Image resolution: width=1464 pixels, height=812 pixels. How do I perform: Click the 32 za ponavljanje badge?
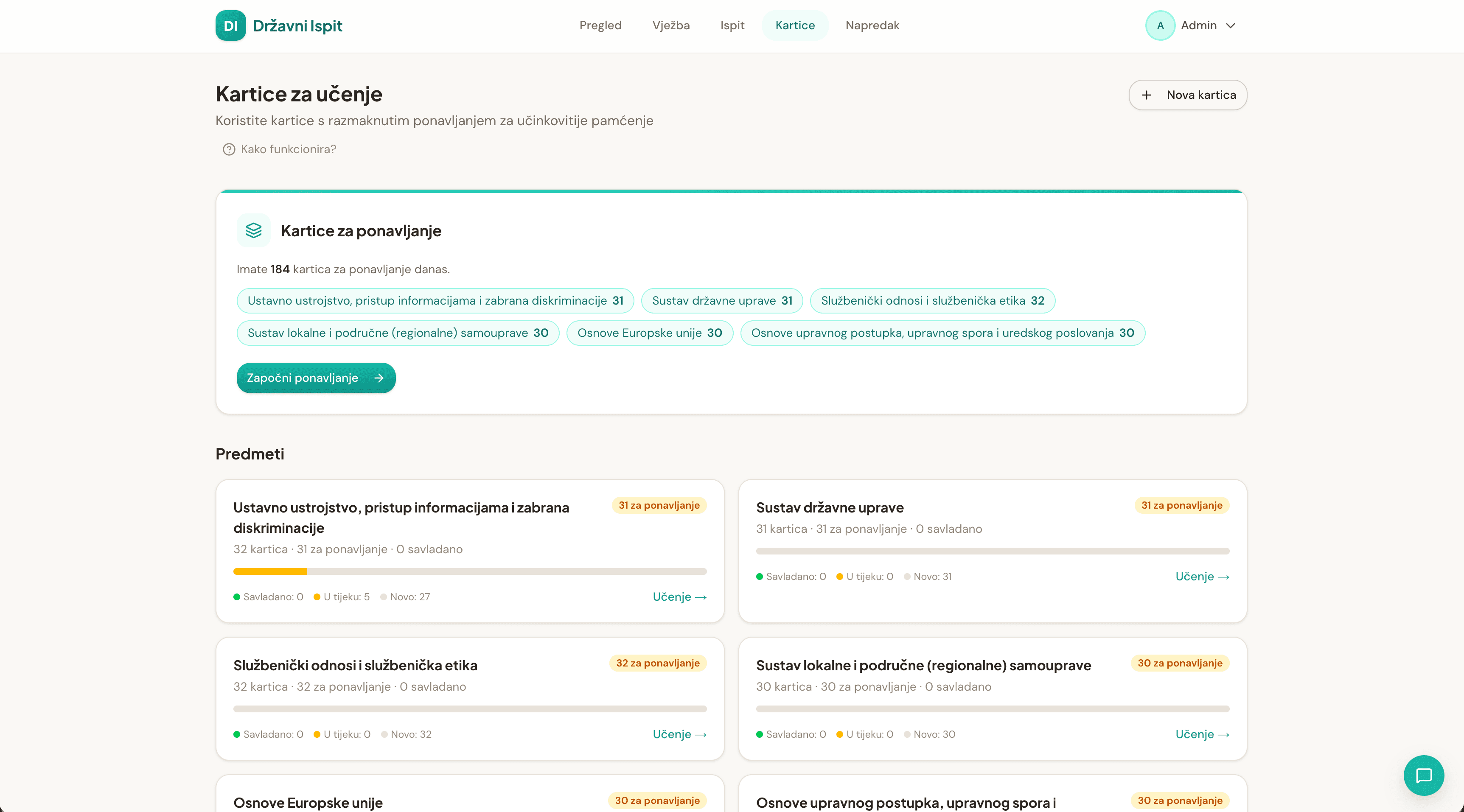[x=658, y=663]
